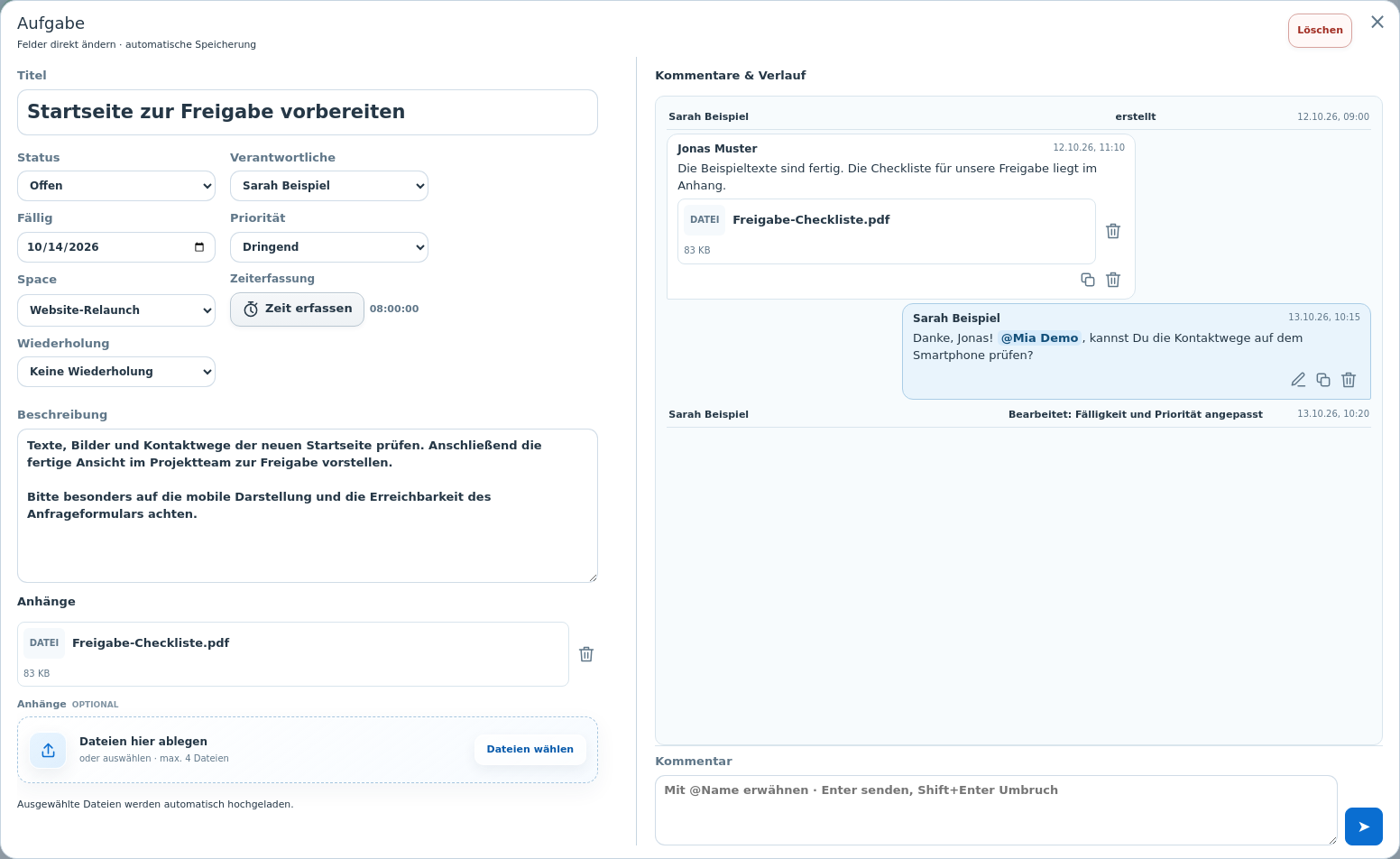Click the 'Bearbeitet: Fälligkeit und Priorität angepasst' entry
1400x859 pixels.
[x=1136, y=414]
